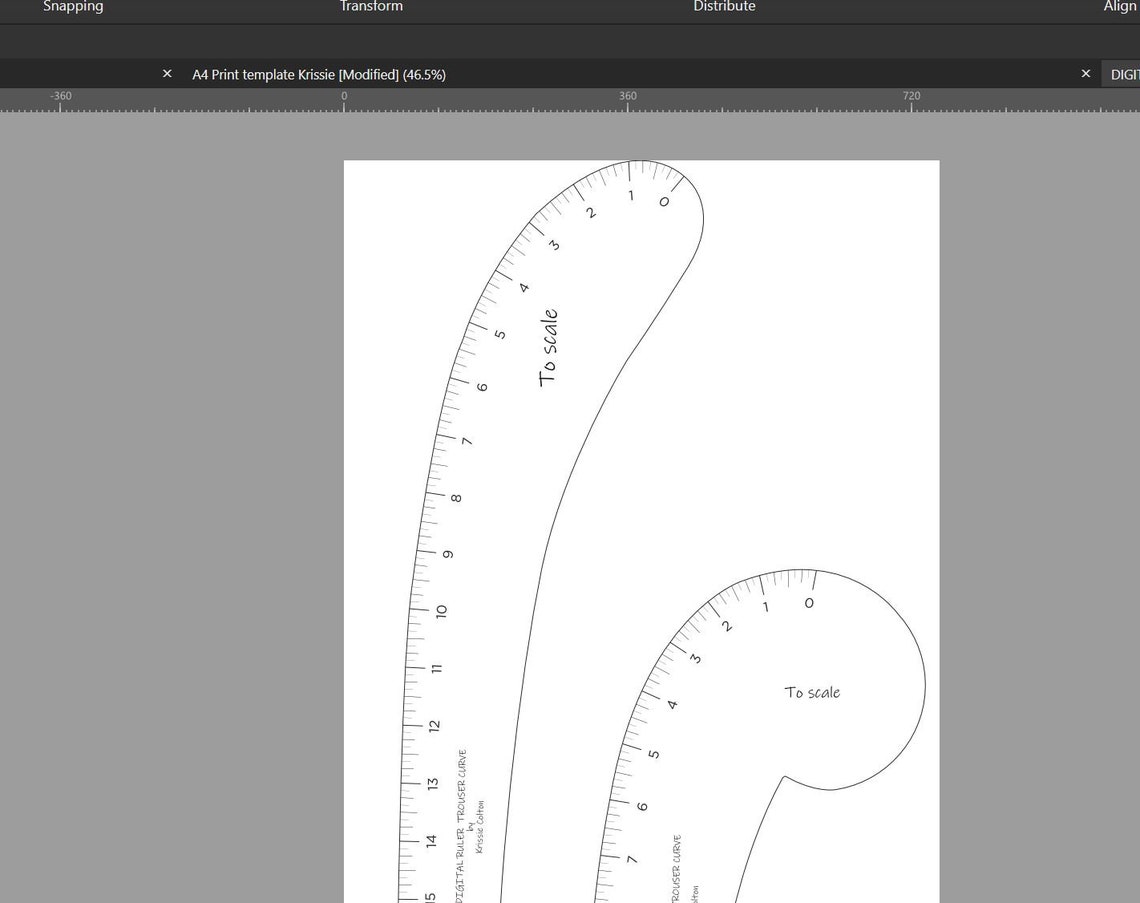Click Transform in the top toolbar
This screenshot has width=1140, height=903.
(x=371, y=7)
